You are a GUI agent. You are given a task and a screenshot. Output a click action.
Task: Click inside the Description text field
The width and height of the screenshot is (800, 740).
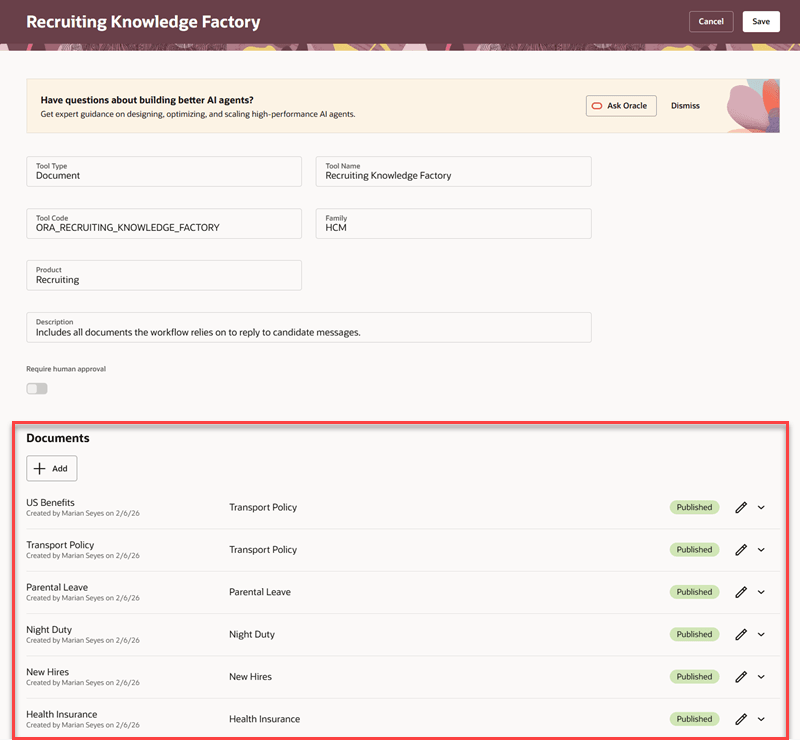(x=300, y=327)
